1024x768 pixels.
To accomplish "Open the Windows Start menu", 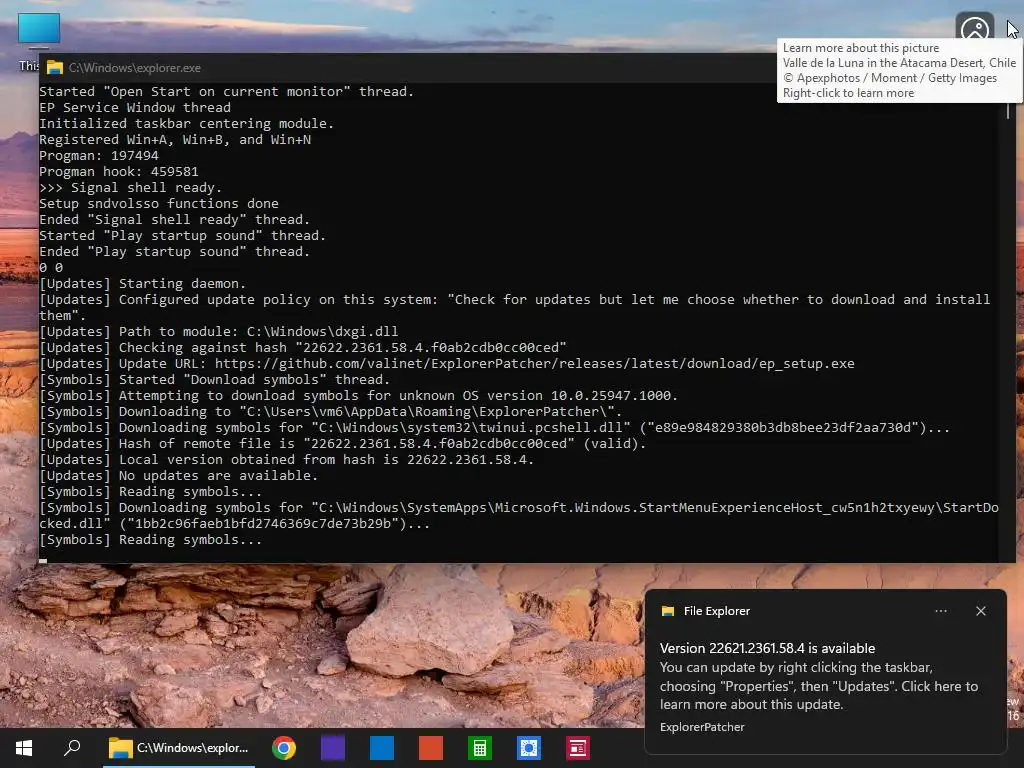I will 24,748.
